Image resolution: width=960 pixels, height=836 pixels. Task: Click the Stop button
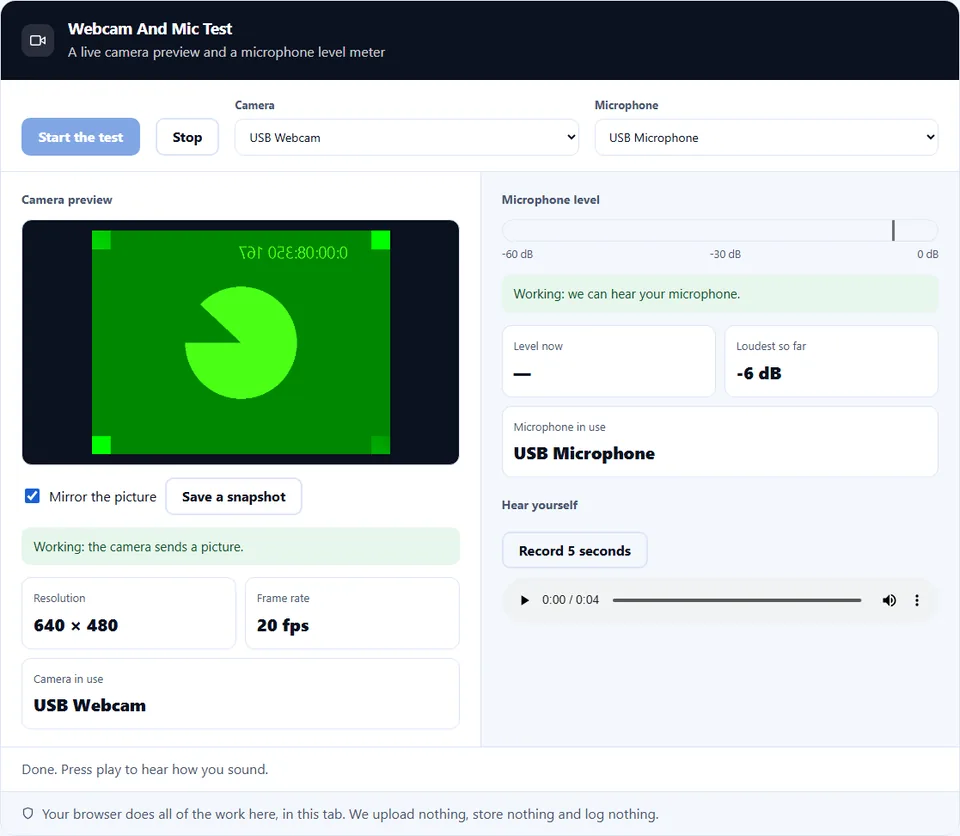(187, 137)
